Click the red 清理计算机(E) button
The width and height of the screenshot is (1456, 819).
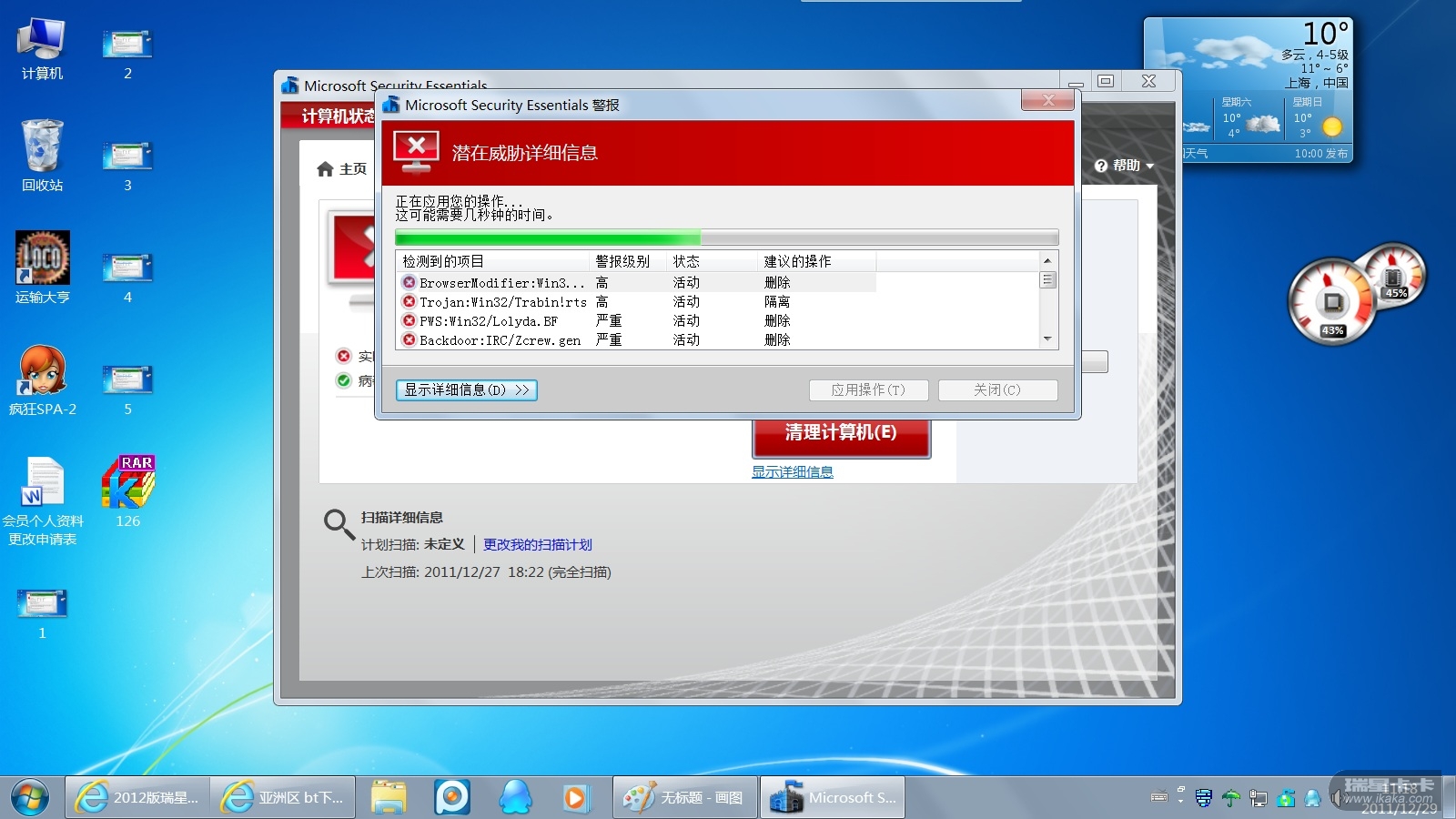(841, 435)
